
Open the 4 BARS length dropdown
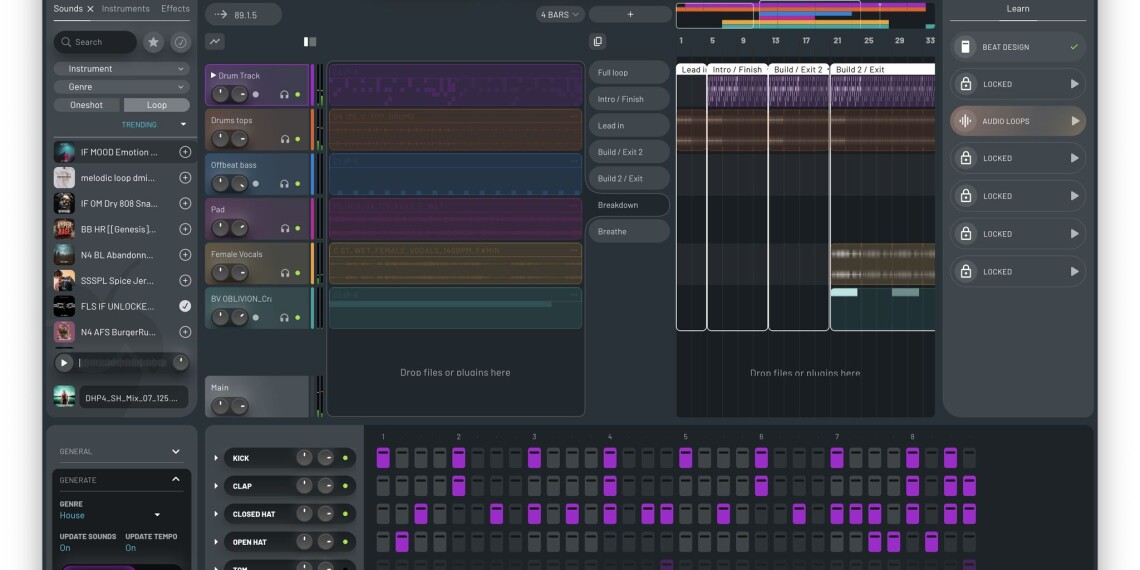(x=560, y=14)
